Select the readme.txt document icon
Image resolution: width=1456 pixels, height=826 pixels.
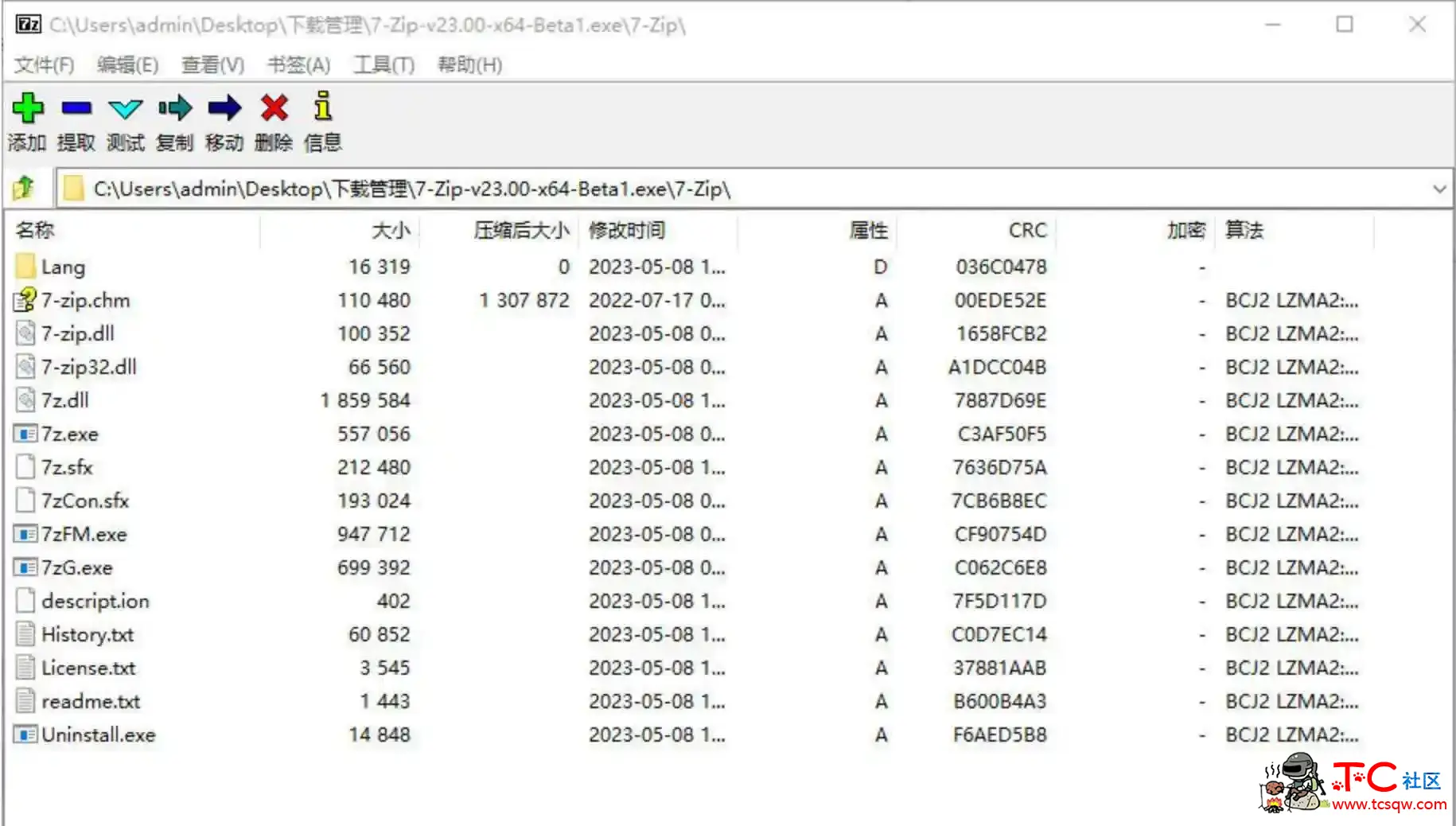coord(25,701)
